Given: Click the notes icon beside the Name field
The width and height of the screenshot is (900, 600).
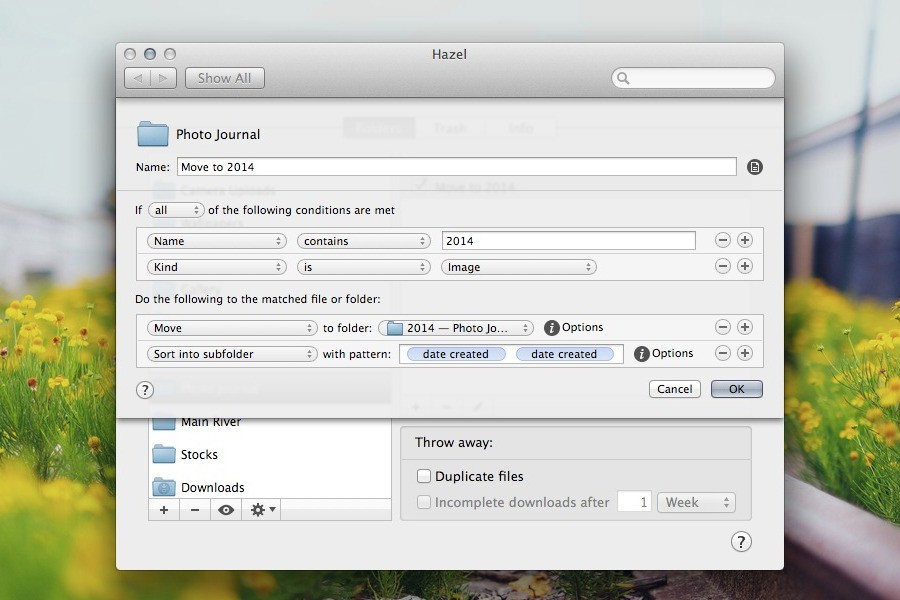Looking at the screenshot, I should click(x=755, y=167).
